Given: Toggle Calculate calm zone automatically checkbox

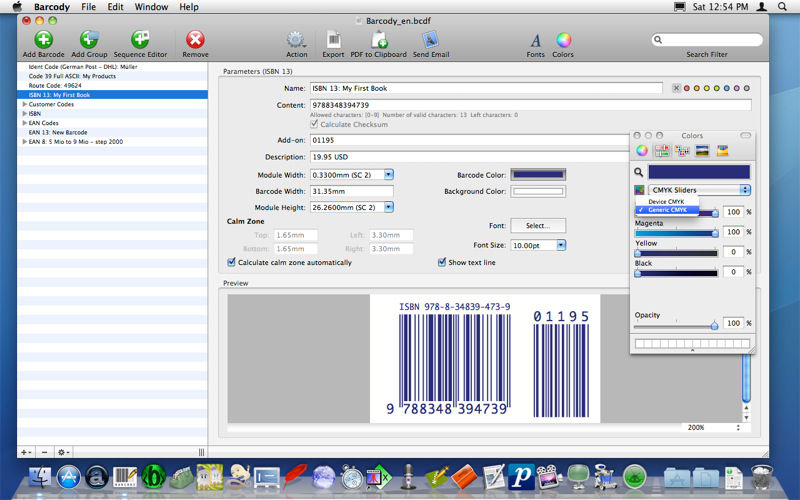Looking at the screenshot, I should [231, 262].
